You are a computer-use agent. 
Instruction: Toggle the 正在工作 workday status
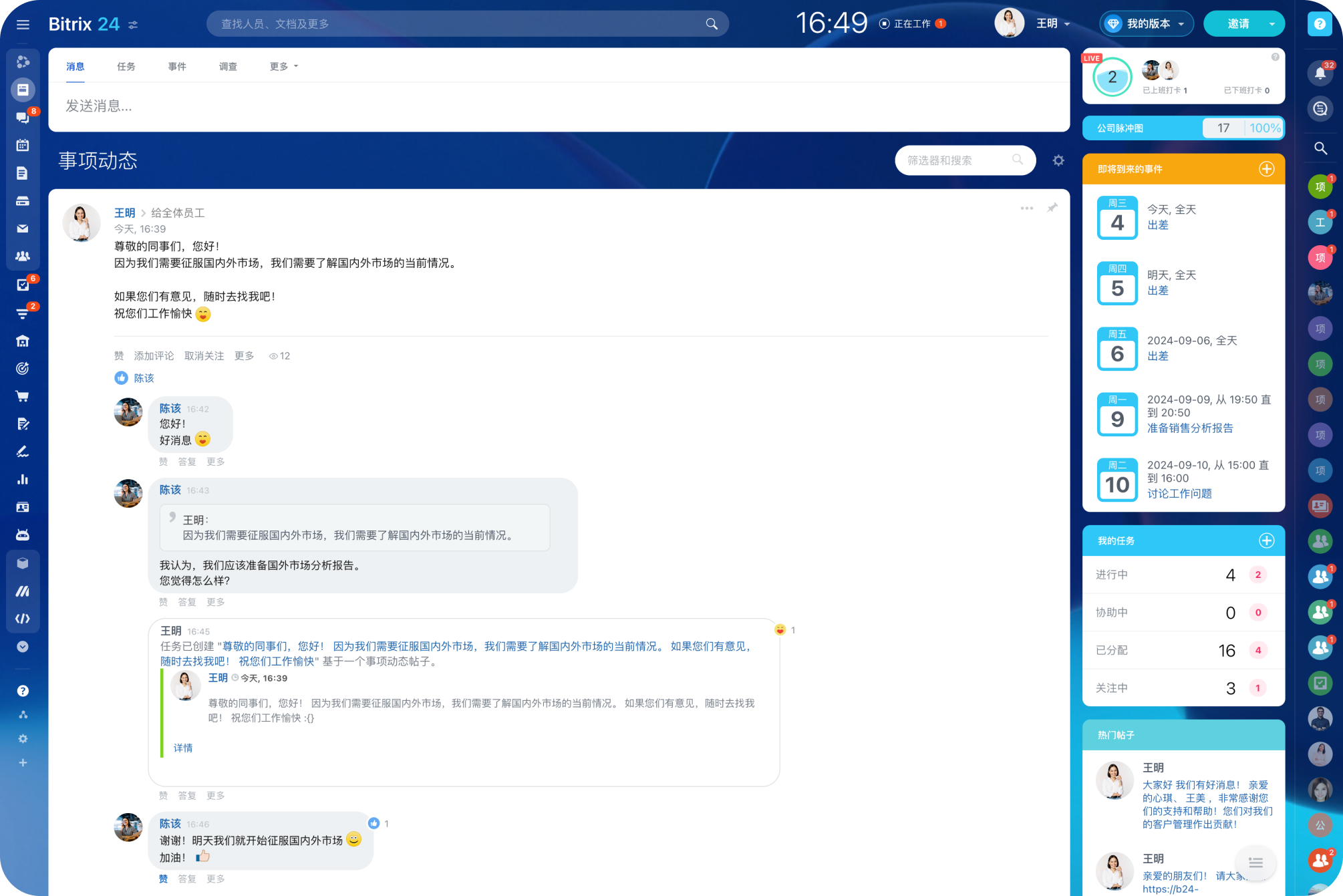911,24
